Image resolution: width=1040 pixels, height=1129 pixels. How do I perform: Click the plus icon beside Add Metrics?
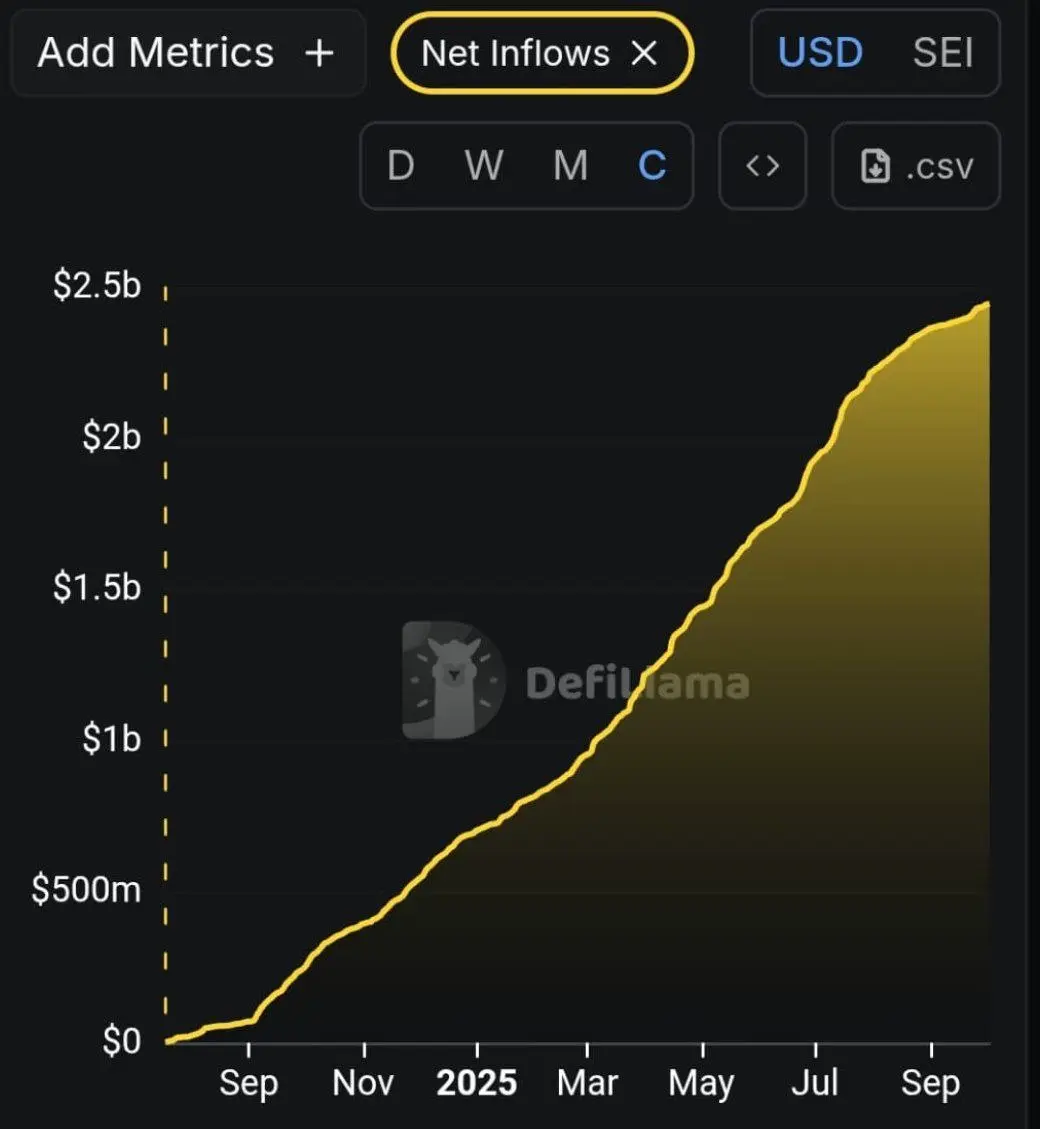pyautogui.click(x=318, y=53)
